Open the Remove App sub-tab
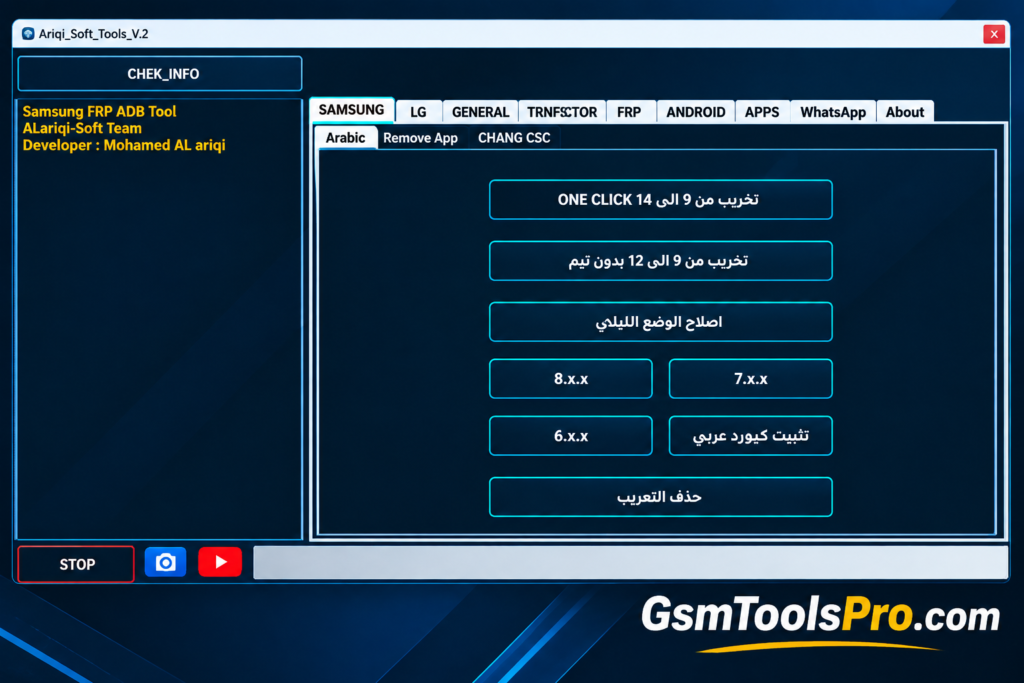Viewport: 1024px width, 683px height. point(421,138)
